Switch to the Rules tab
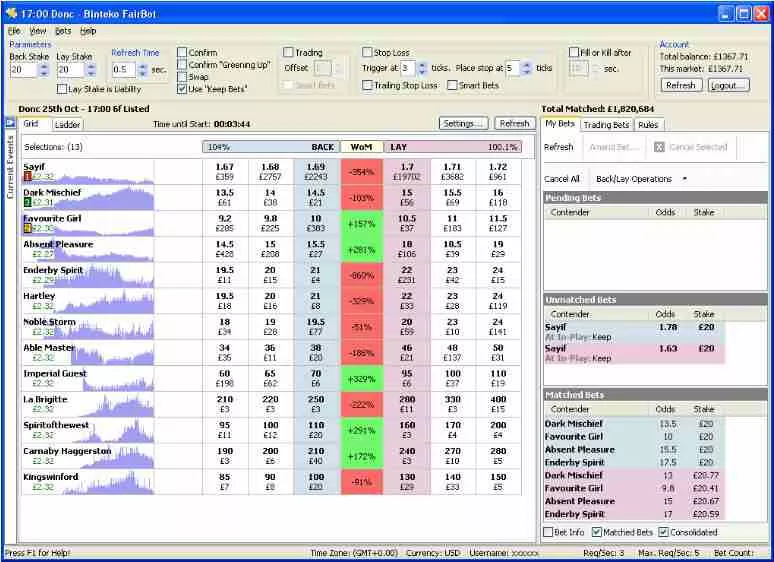 (x=648, y=125)
